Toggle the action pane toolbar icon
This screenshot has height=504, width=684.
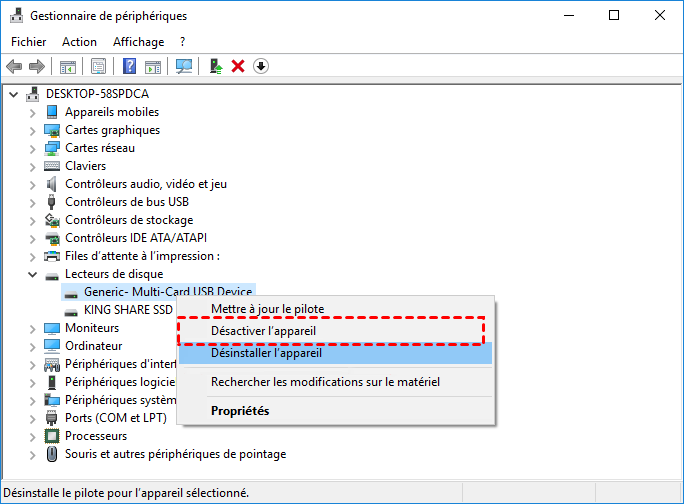coord(153,67)
